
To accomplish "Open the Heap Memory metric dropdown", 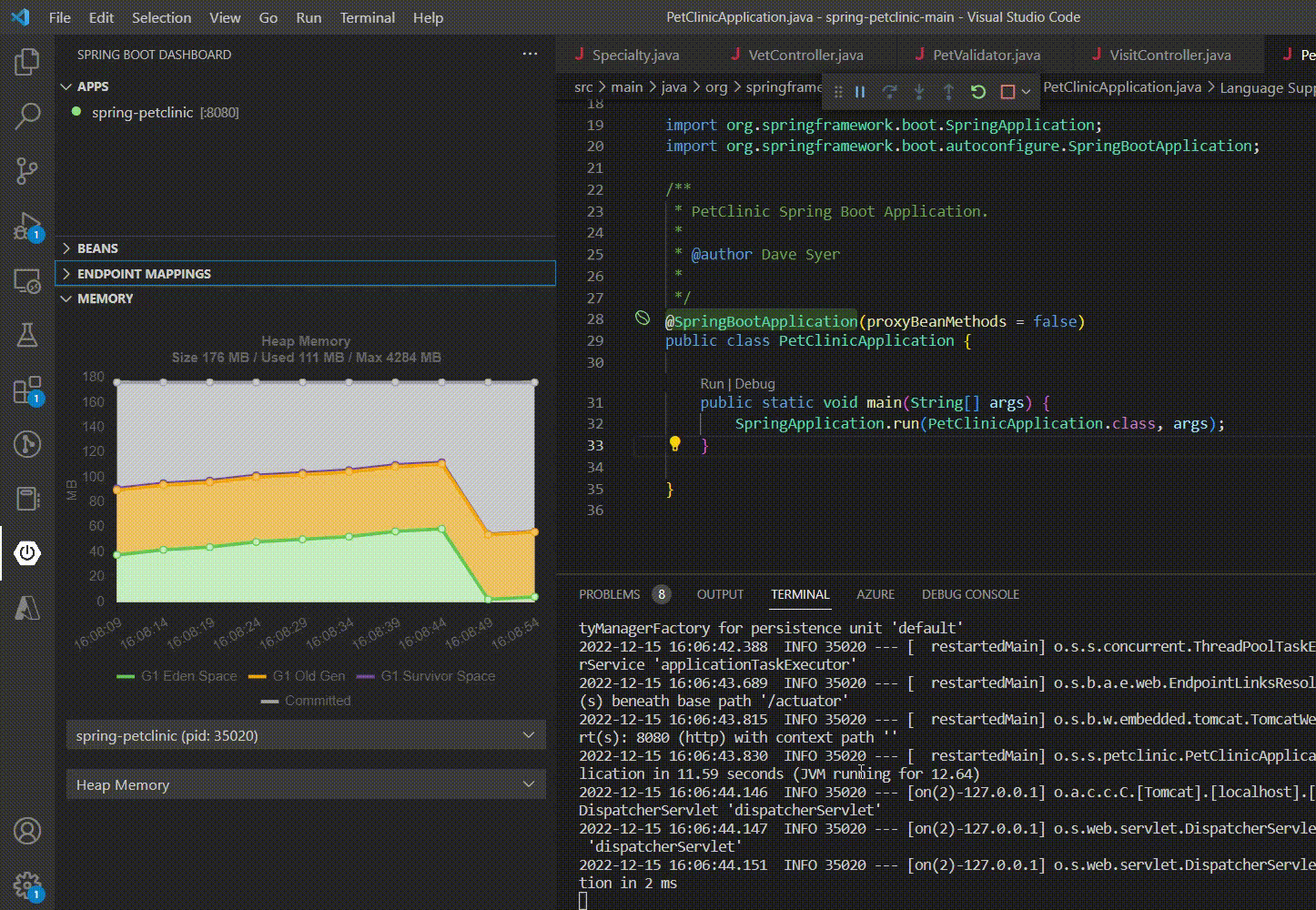I will point(305,784).
